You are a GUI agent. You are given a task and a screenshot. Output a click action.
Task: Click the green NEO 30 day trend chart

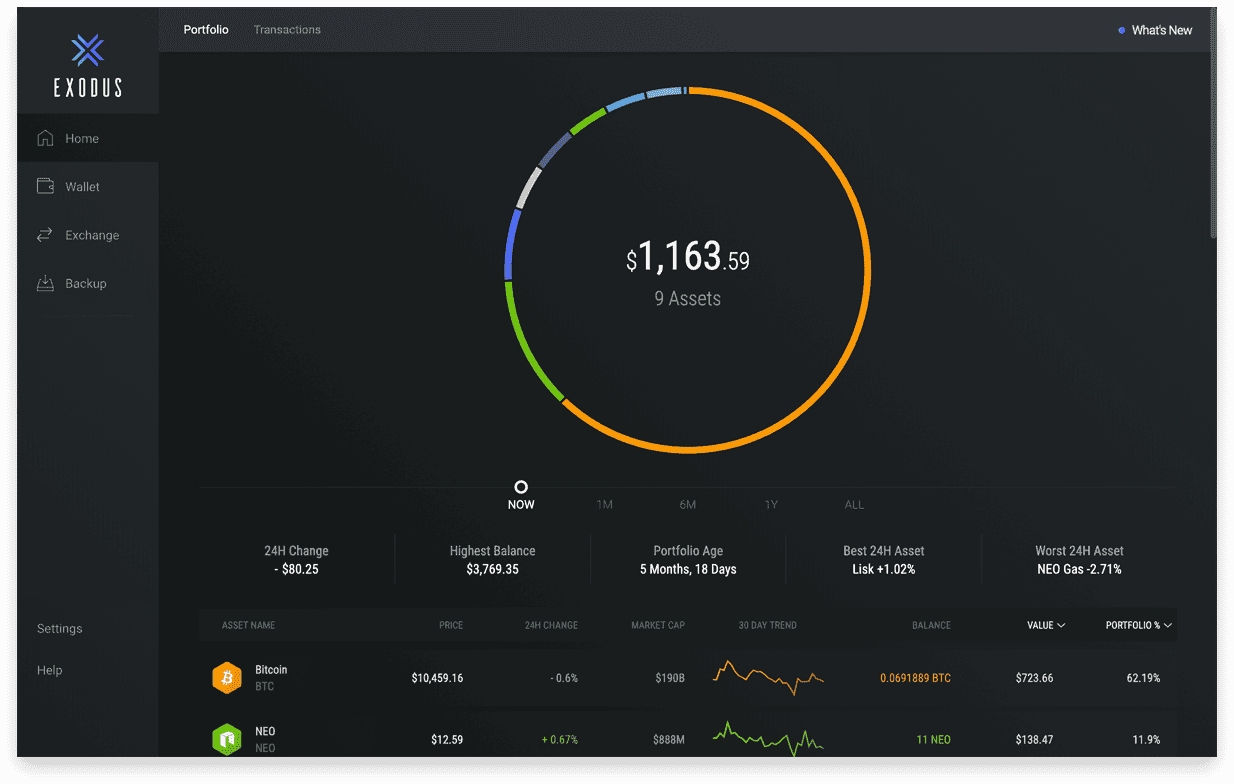click(768, 738)
